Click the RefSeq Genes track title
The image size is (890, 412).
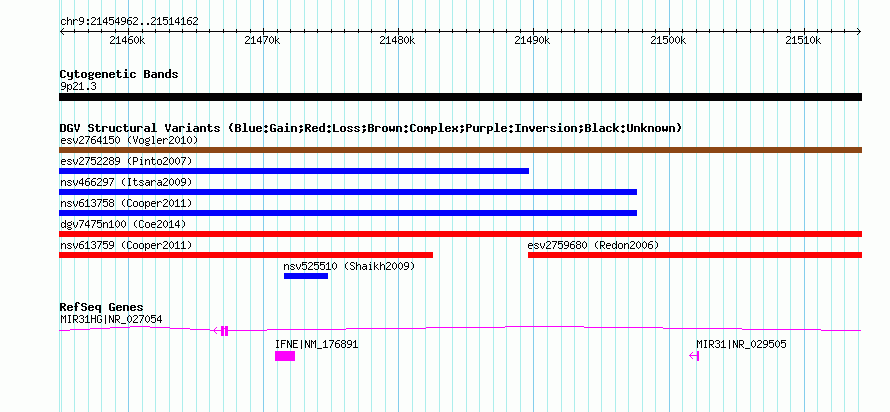[x=102, y=308]
